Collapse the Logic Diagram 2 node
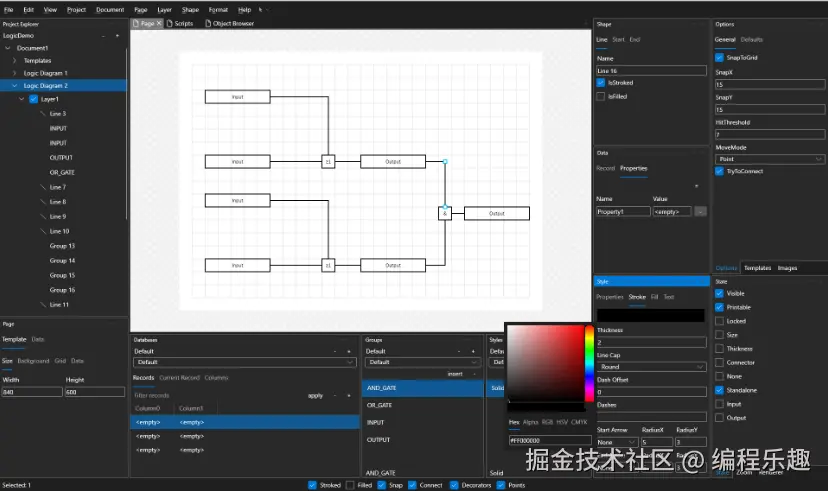Viewport: 828px width, 491px height. [x=14, y=86]
